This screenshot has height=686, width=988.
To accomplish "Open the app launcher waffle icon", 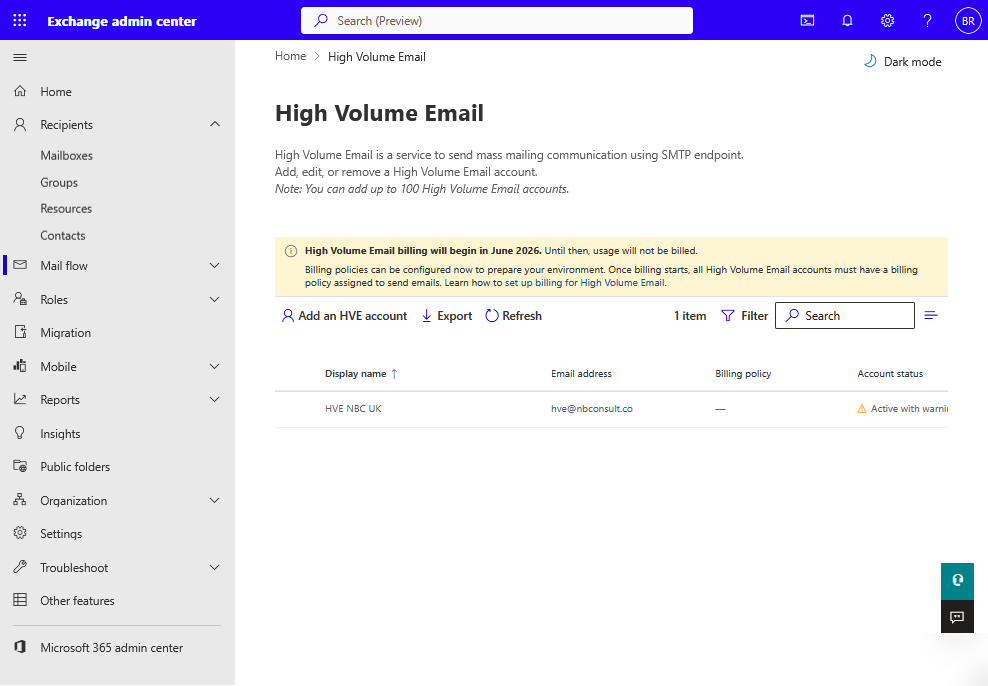I will pyautogui.click(x=20, y=21).
